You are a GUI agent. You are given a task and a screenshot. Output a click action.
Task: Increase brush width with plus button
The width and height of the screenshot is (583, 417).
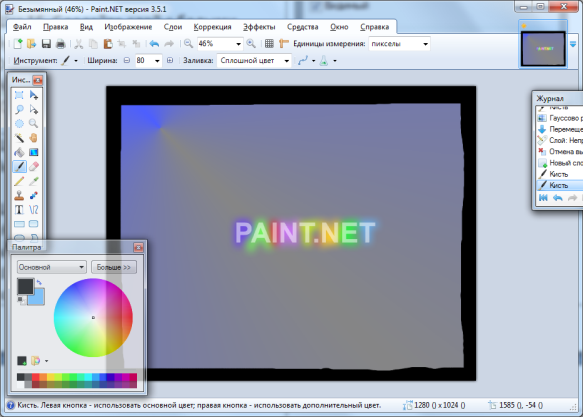[170, 61]
